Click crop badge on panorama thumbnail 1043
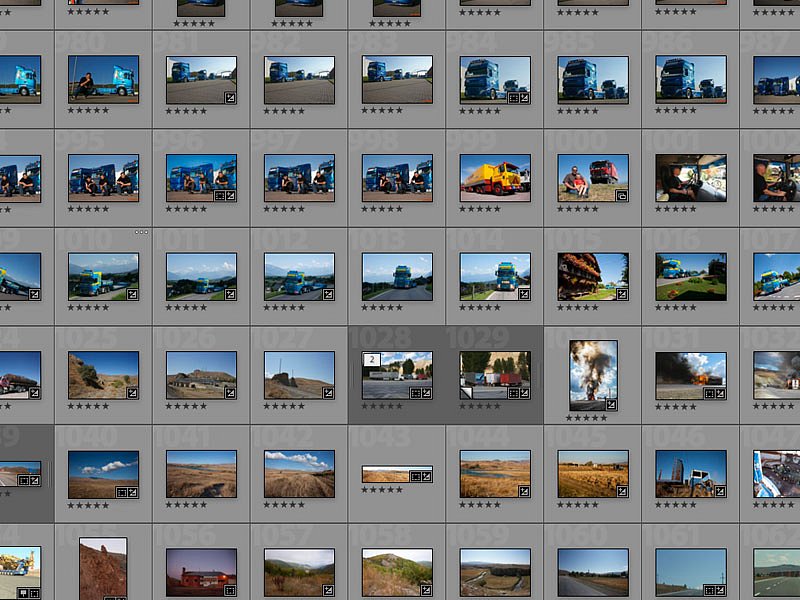 click(416, 477)
